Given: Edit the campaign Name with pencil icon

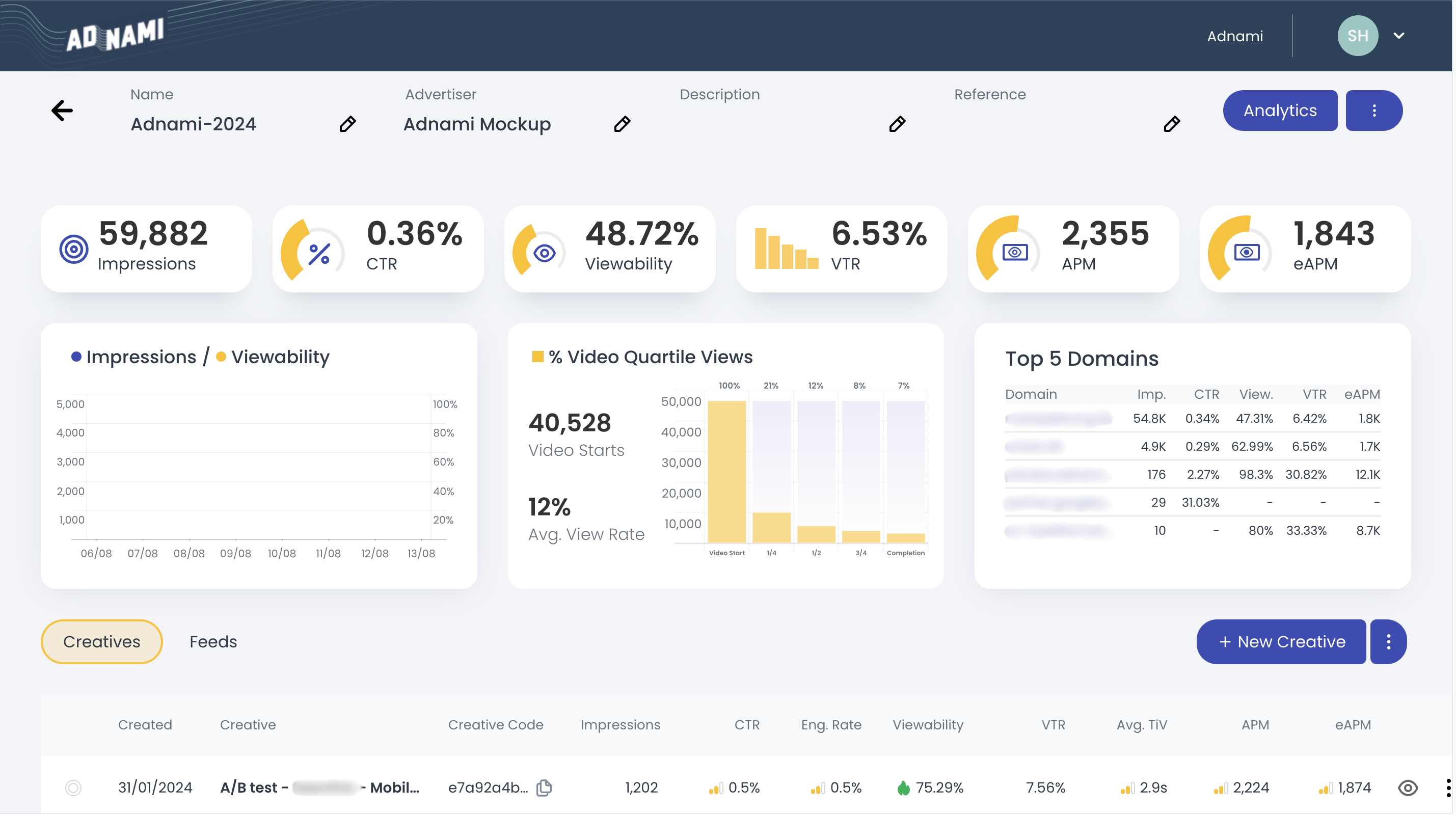Looking at the screenshot, I should 347,124.
